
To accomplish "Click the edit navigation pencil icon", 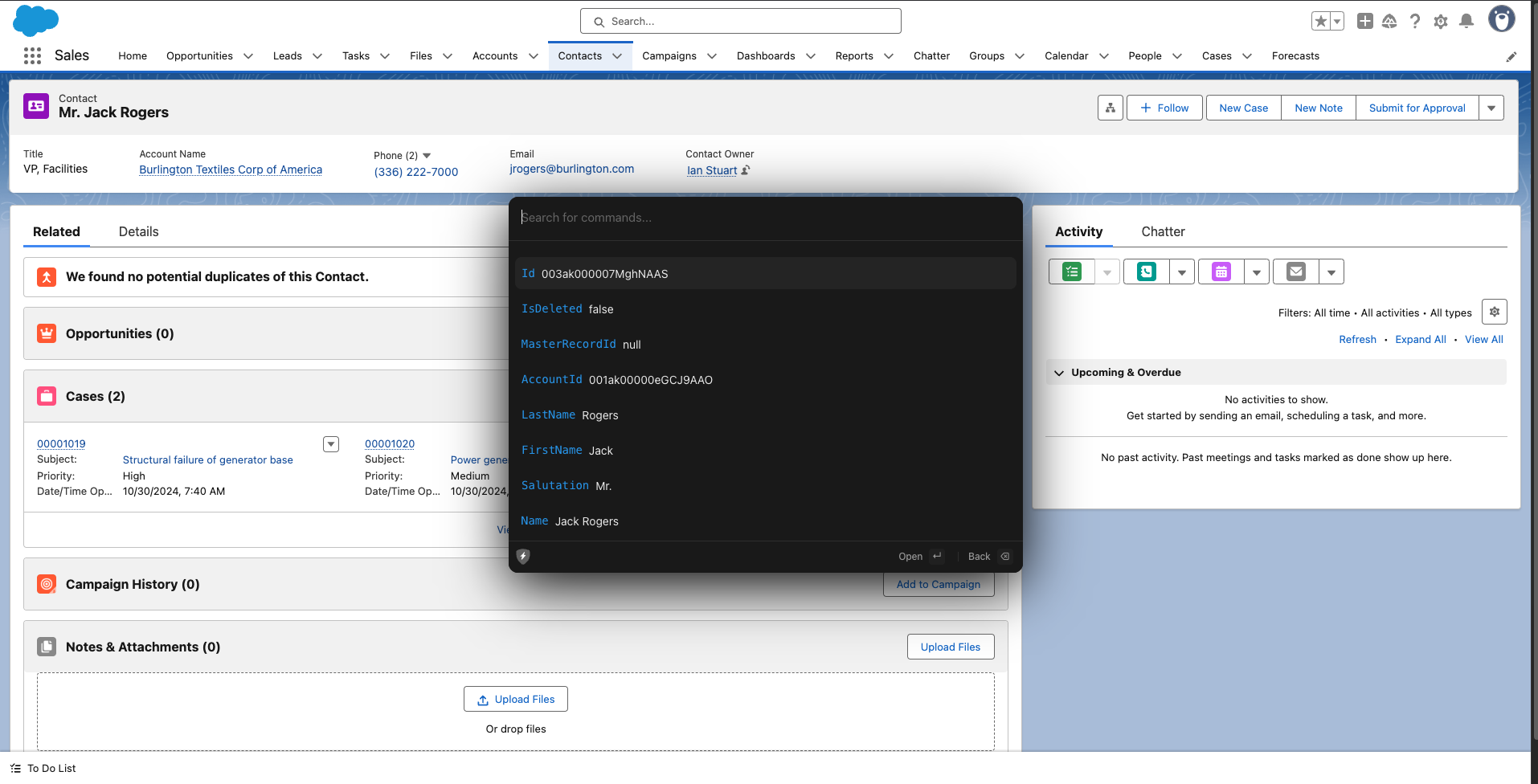I will point(1511,56).
